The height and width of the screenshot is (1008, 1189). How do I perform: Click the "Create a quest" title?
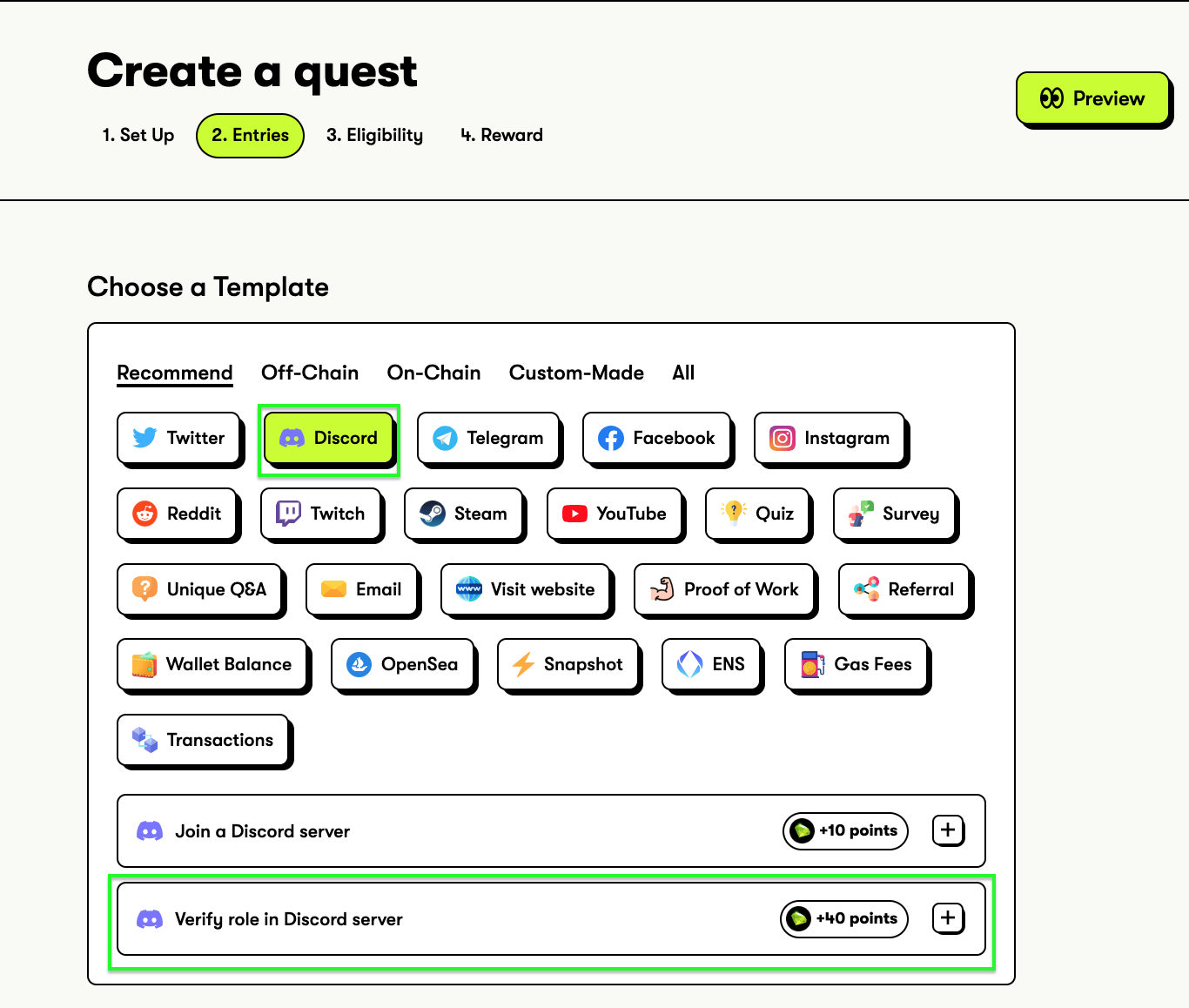[252, 71]
